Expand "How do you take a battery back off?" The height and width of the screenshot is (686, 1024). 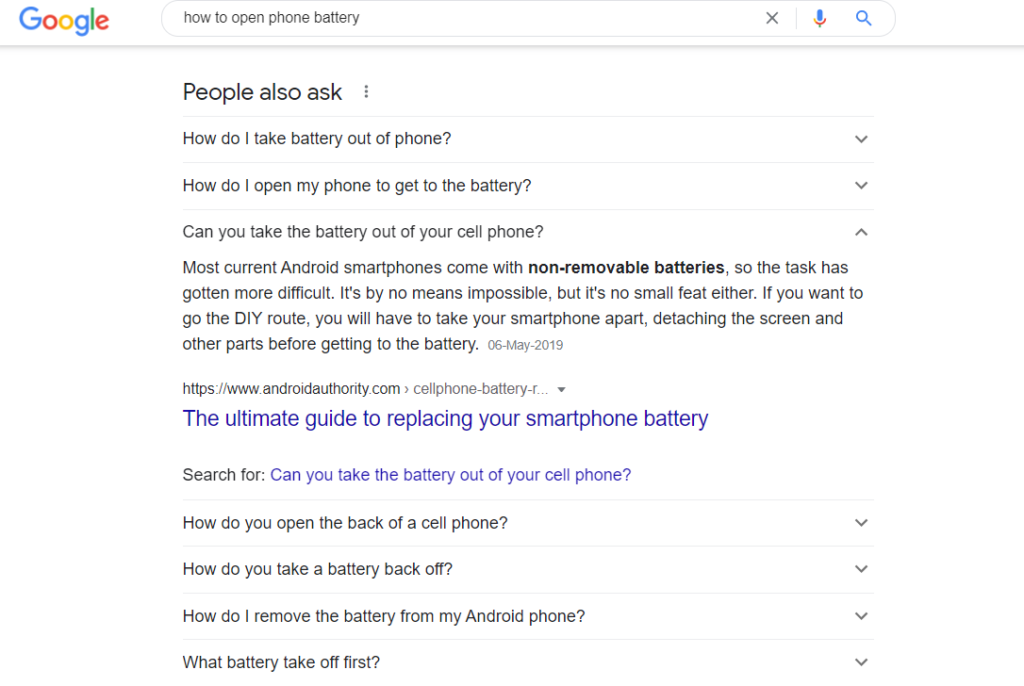tap(528, 569)
